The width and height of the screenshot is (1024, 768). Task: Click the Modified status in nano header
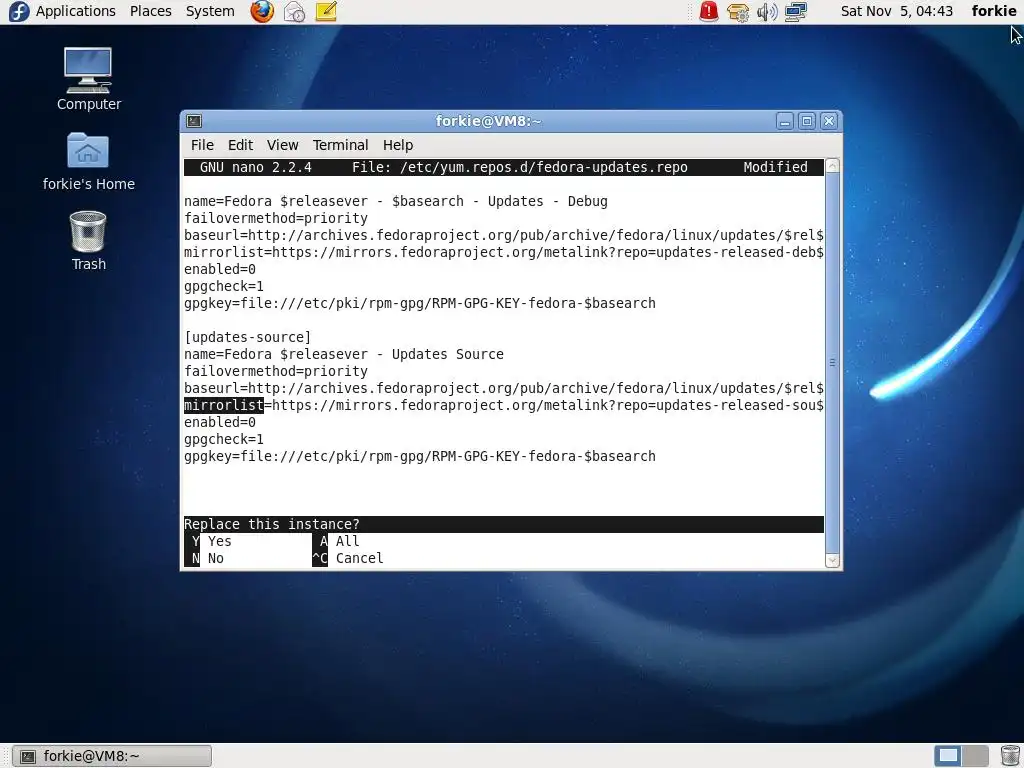(x=775, y=167)
